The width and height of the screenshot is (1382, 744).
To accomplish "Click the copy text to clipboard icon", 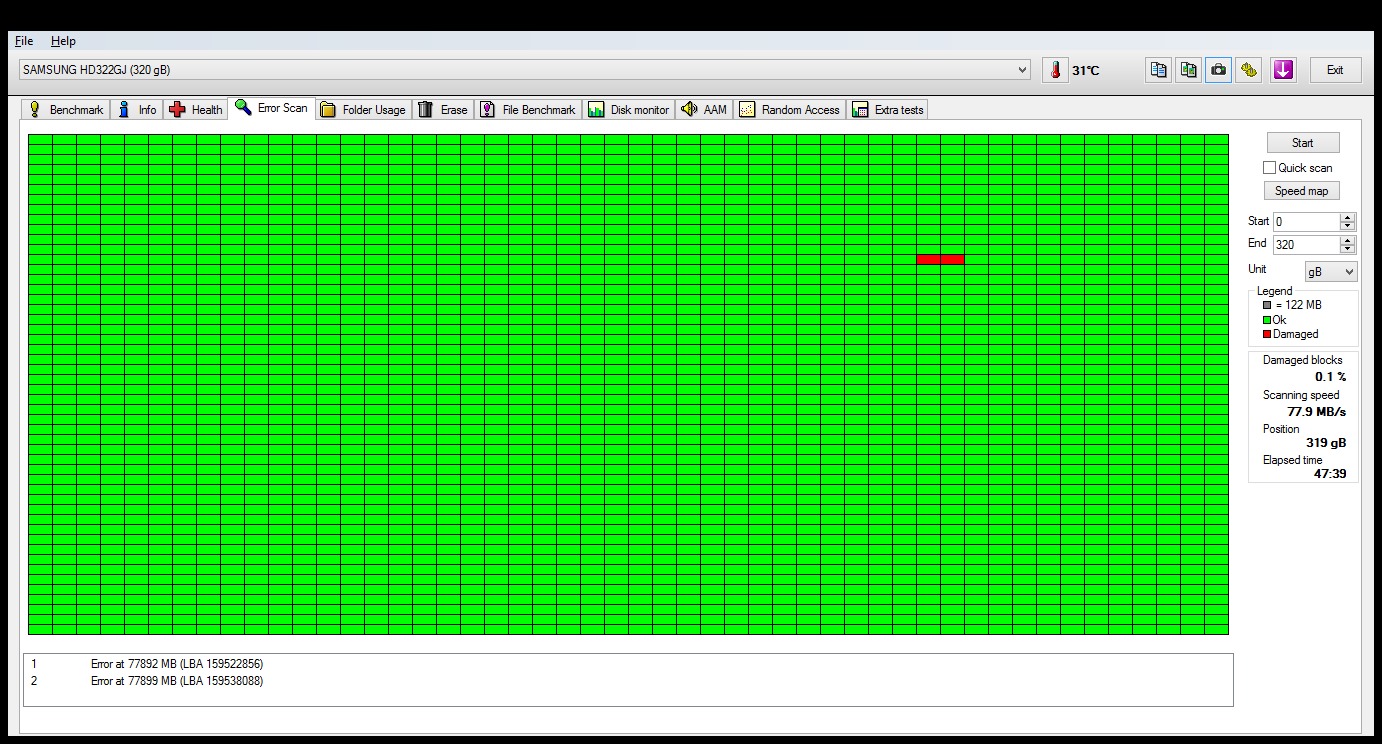I will coord(1158,70).
